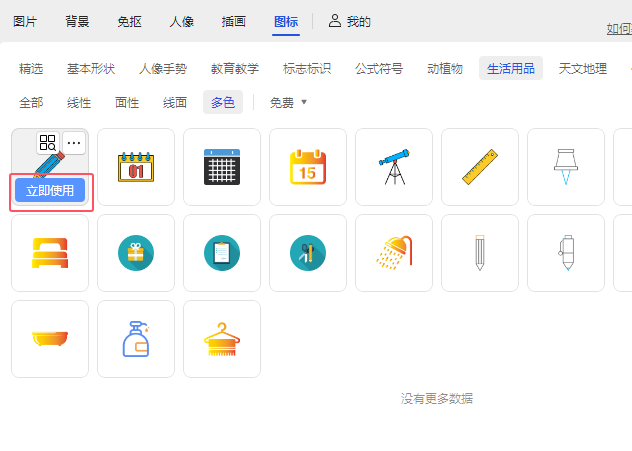Filter icons by 线性 style
Screen dimensions: 632x451
[79, 102]
